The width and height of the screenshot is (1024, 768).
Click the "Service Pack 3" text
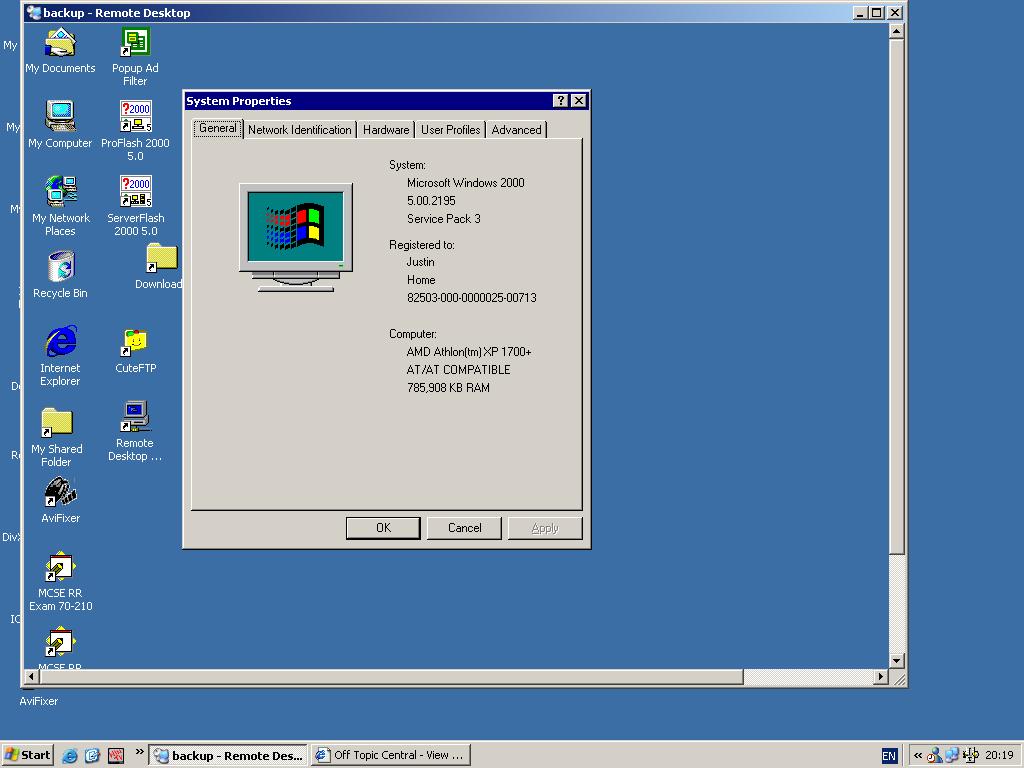(443, 219)
